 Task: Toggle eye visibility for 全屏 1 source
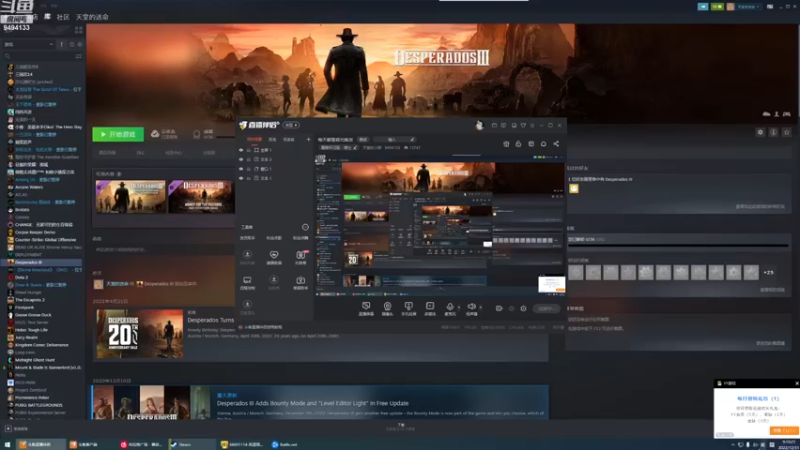[x=241, y=151]
